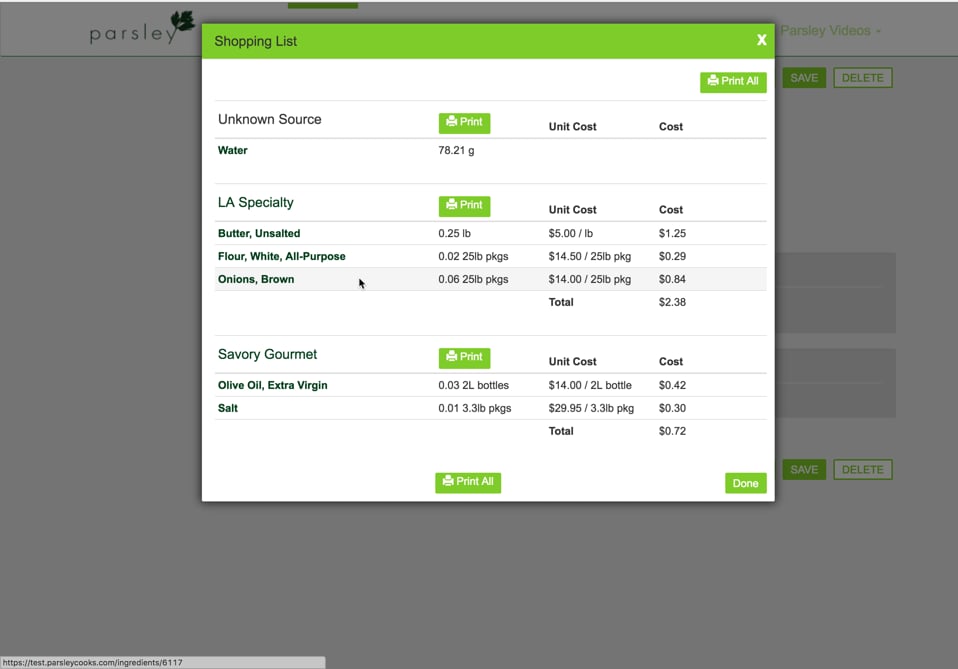Click the printer icon on the top Print All button

tap(712, 81)
